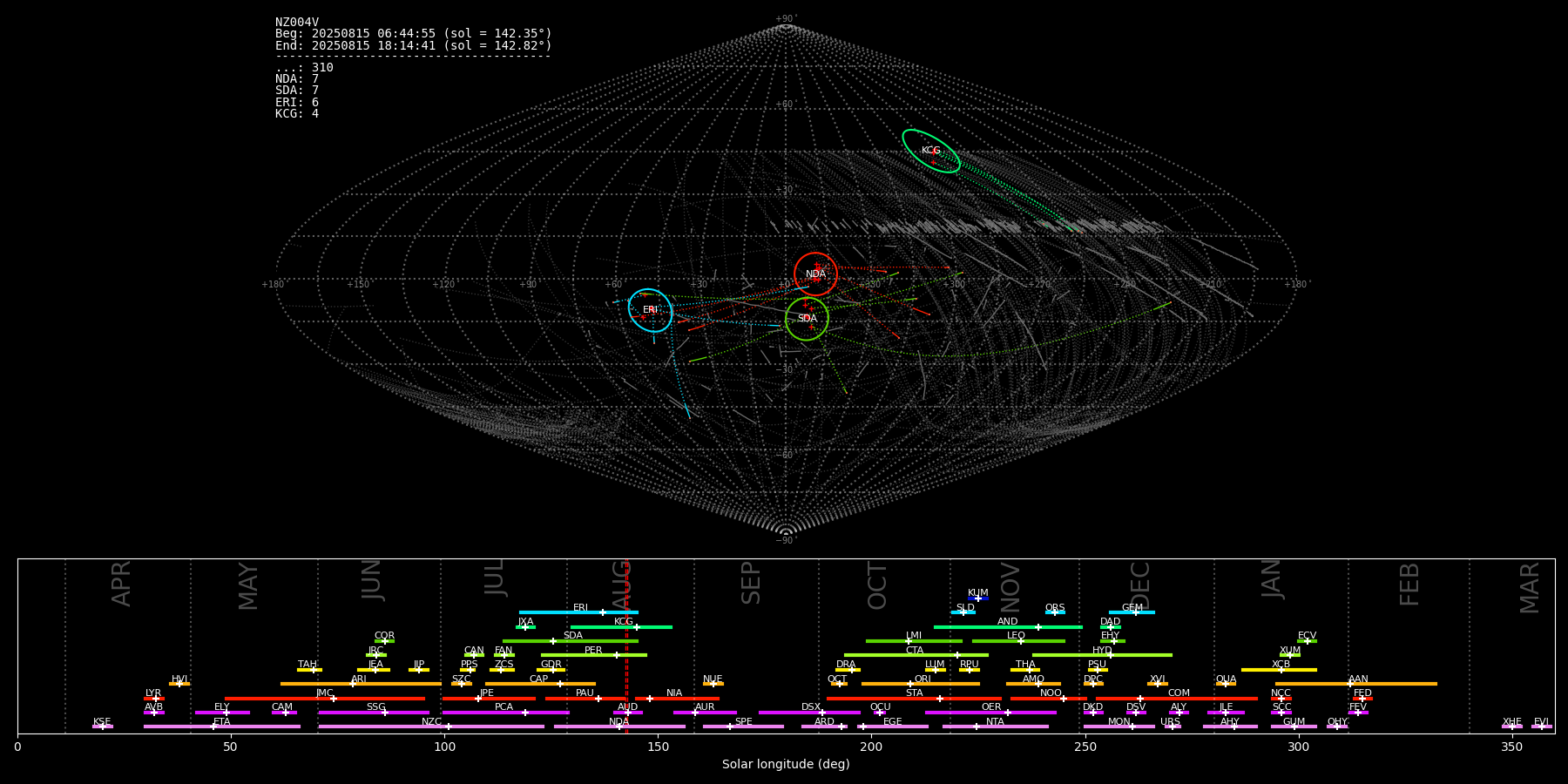Click the ORS shower label

click(x=1055, y=608)
